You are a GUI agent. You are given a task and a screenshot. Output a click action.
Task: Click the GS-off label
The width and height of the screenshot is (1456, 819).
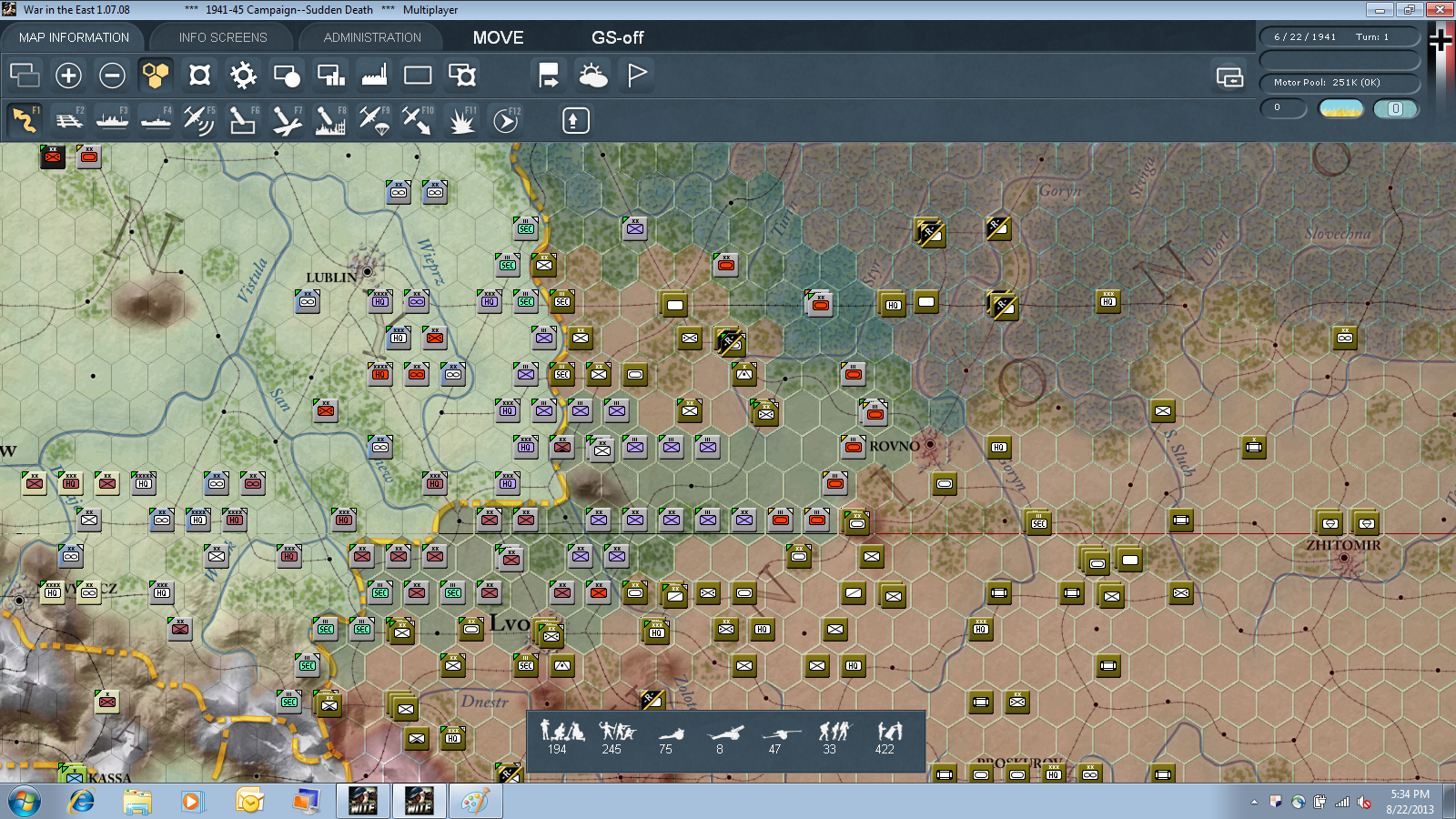[x=617, y=37]
